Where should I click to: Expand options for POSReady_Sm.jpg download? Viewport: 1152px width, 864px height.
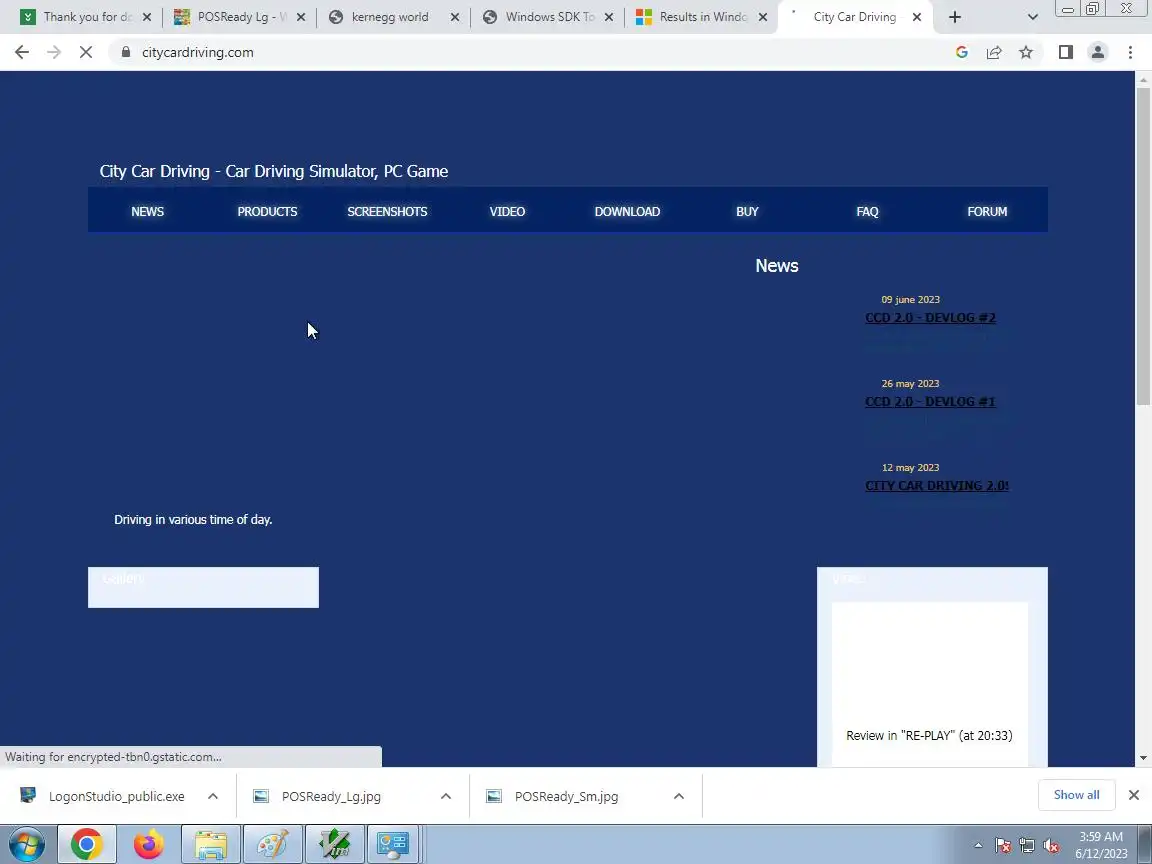coord(679,796)
